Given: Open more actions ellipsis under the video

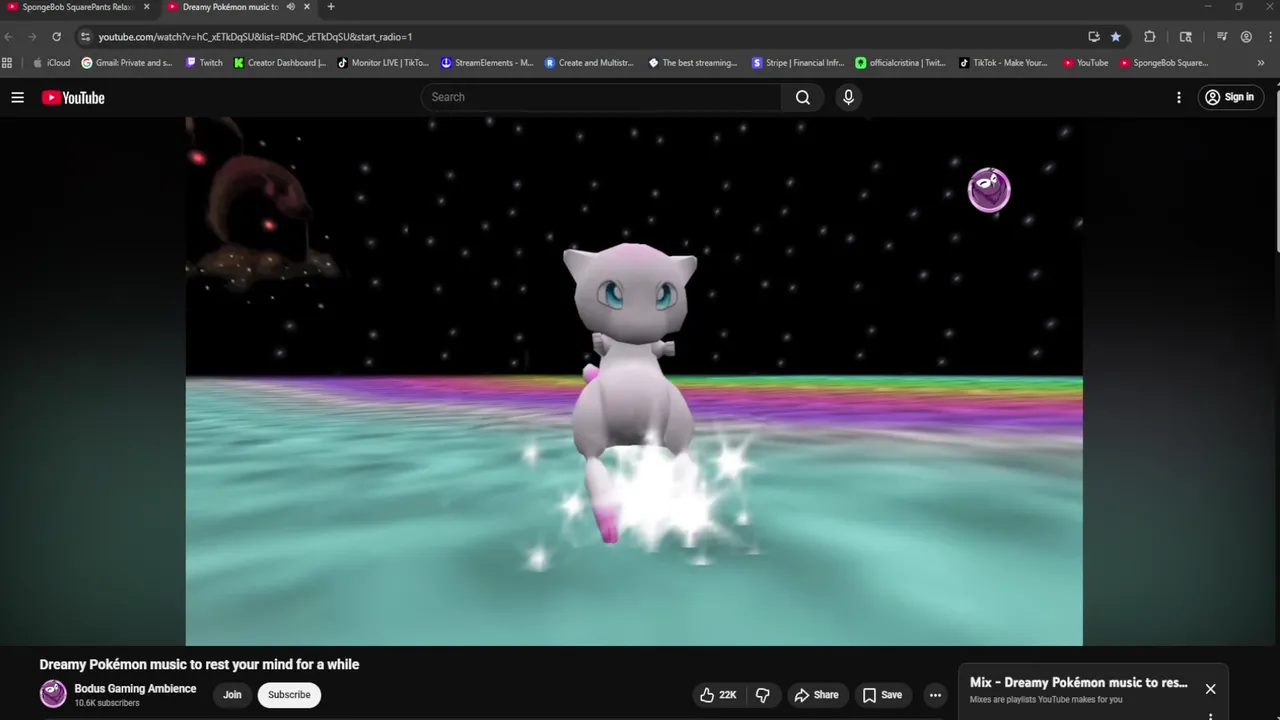Looking at the screenshot, I should click(x=935, y=695).
